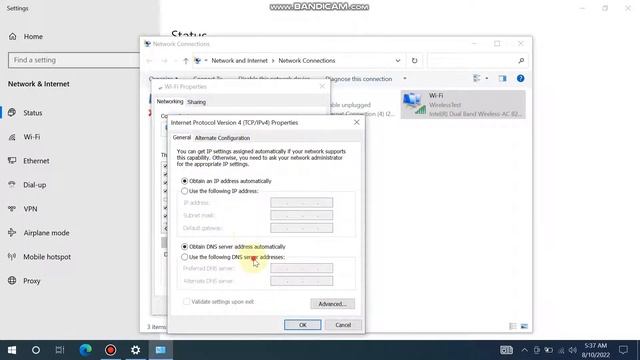The height and width of the screenshot is (360, 640).
Task: Click the Subnet mask input field
Action: pos(301,215)
